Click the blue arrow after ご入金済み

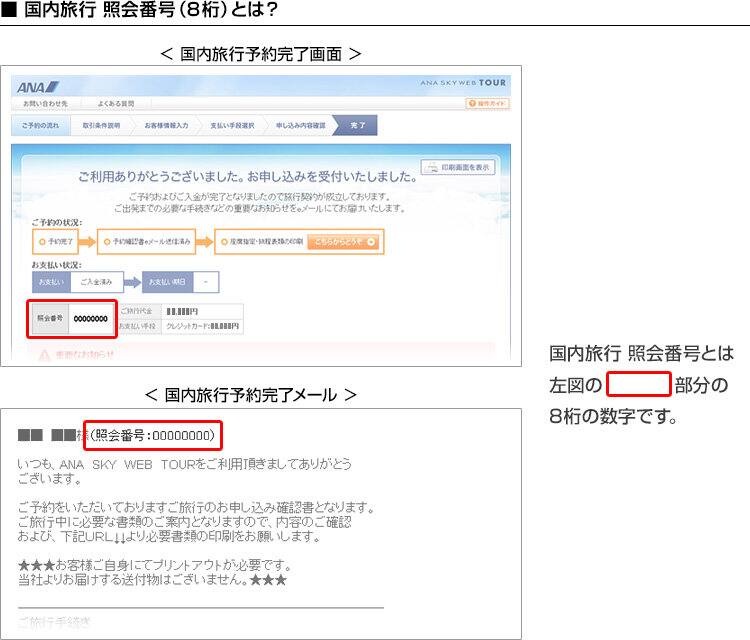[132, 282]
